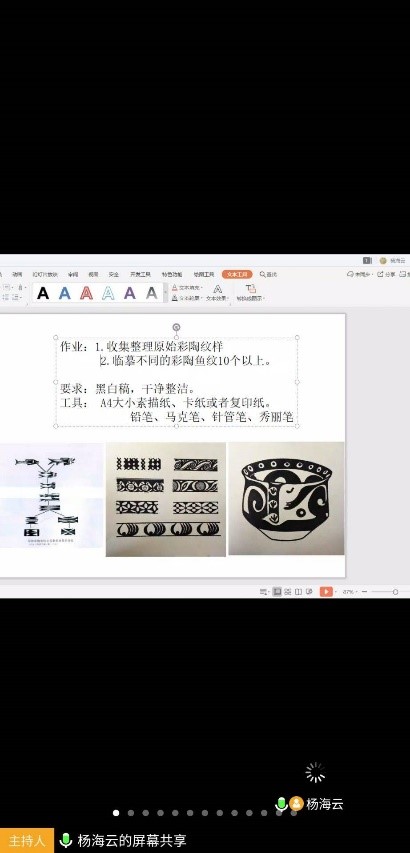Click the convert-to-diagram icon in ribbon
Viewport: 410px width, 853px height.
click(x=250, y=292)
